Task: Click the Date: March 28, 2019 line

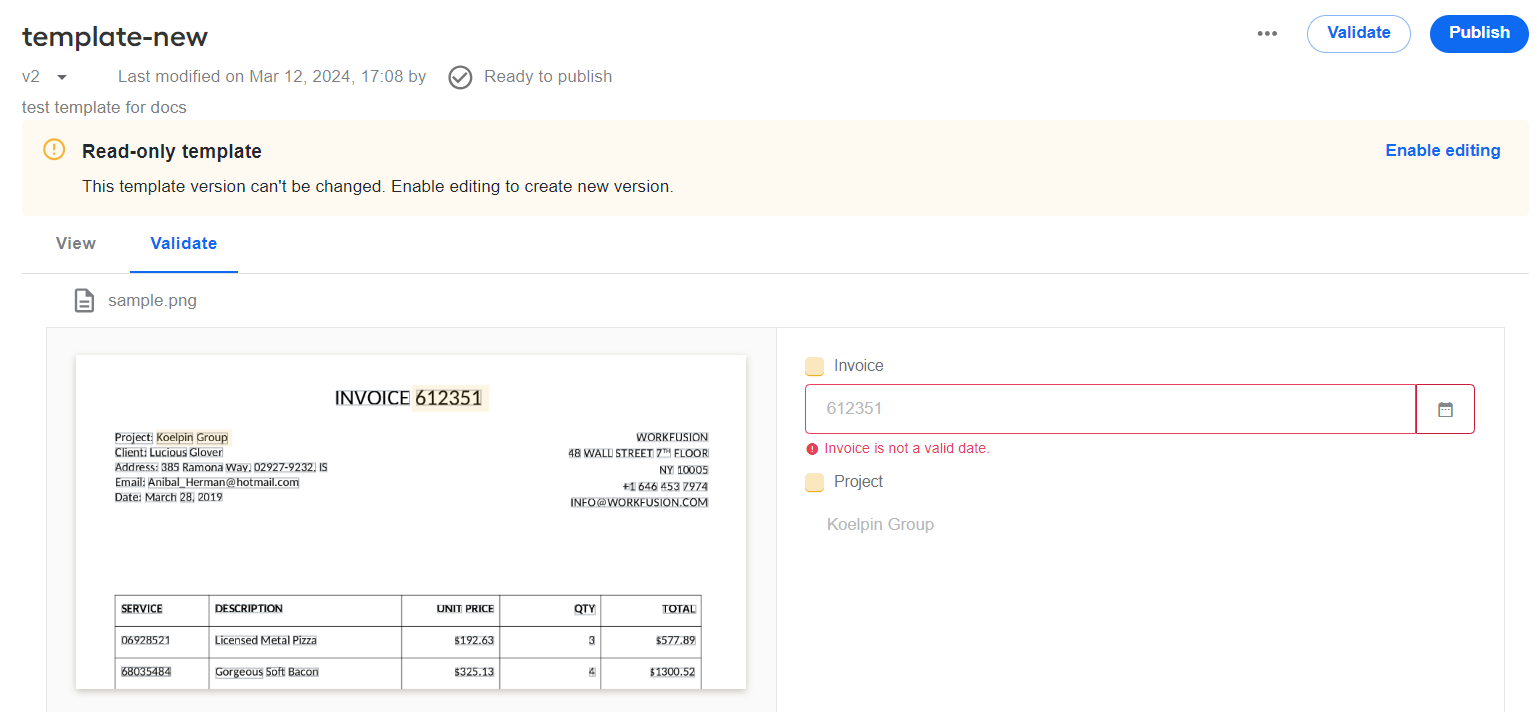Action: click(169, 497)
